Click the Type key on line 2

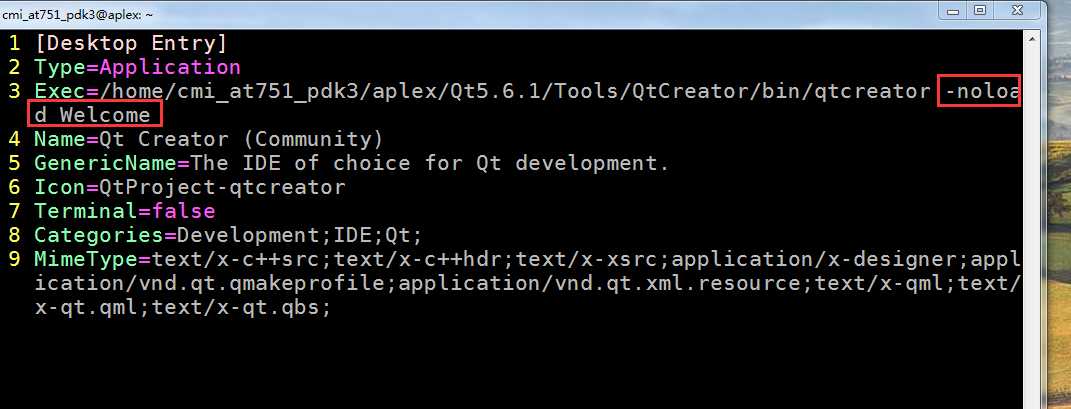pos(56,68)
